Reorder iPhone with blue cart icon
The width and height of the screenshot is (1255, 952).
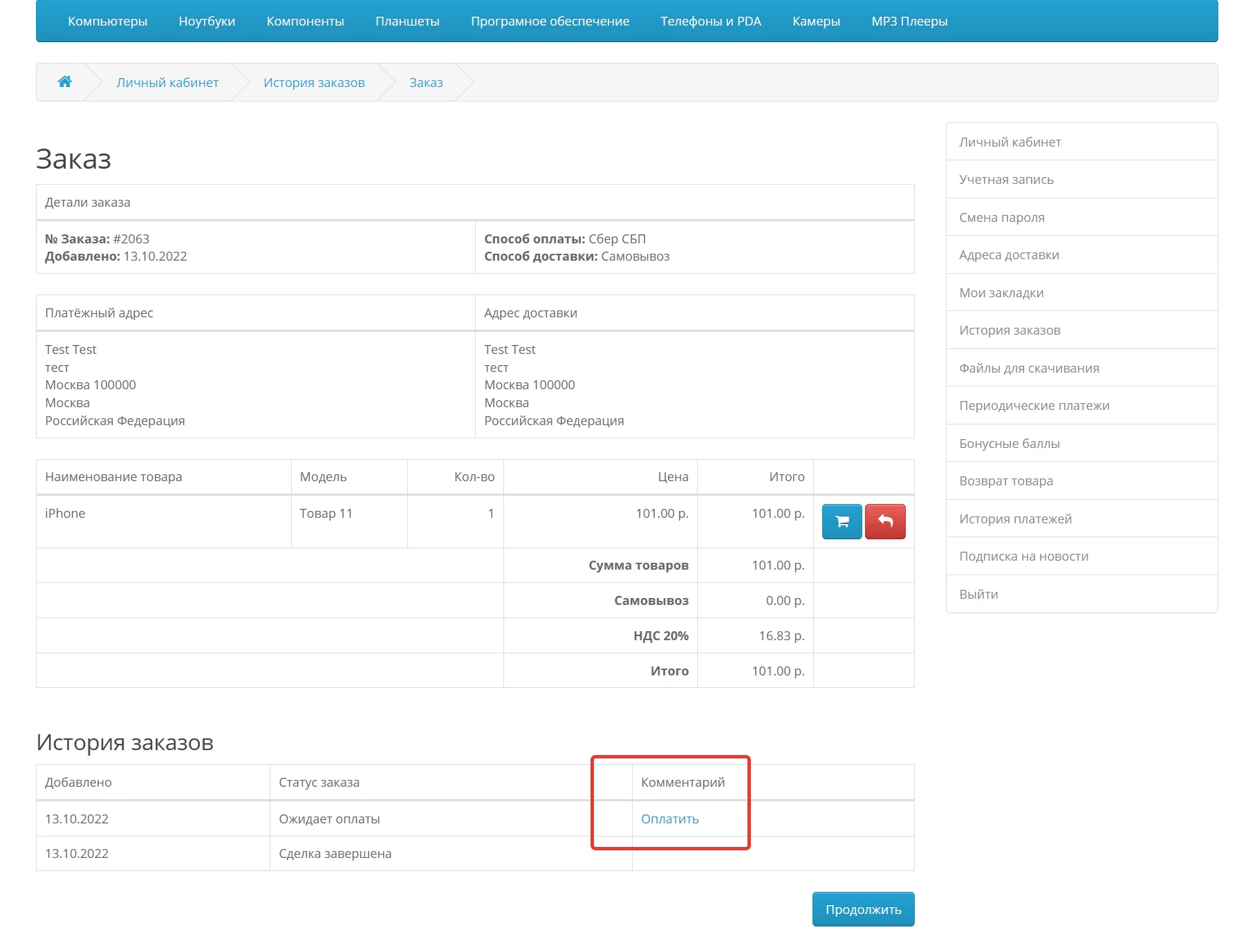[x=842, y=521]
